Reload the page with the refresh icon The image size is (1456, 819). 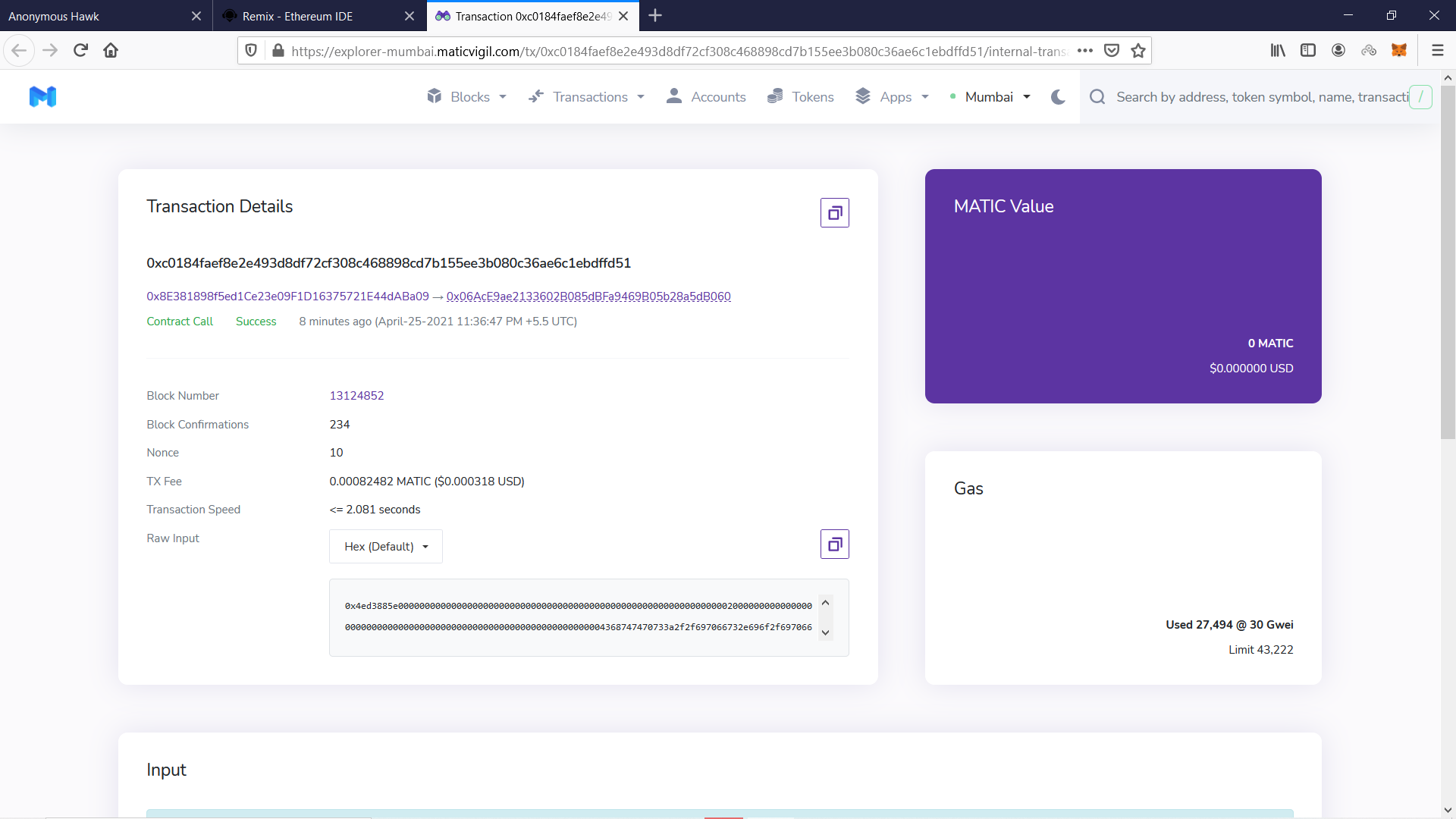[80, 51]
